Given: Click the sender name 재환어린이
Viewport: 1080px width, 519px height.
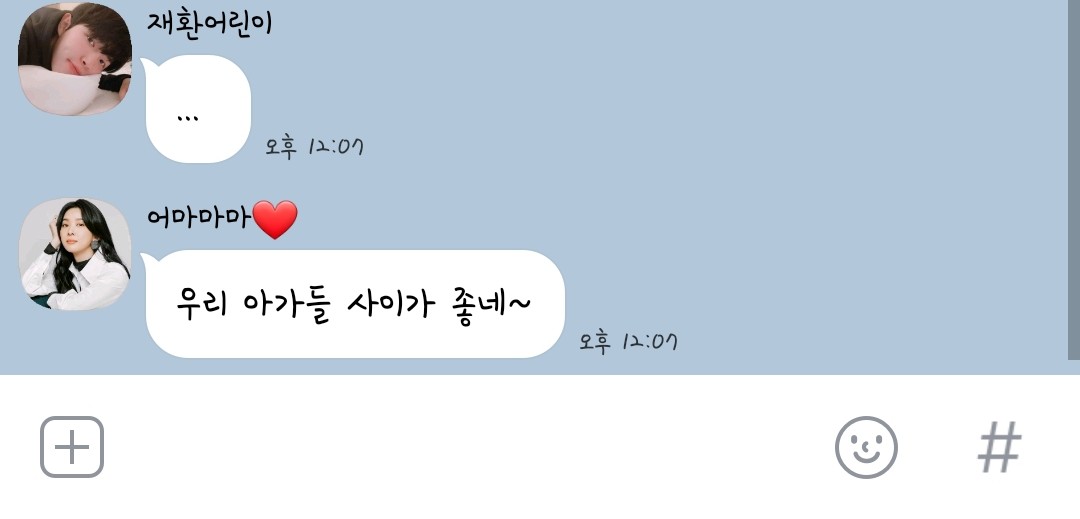Looking at the screenshot, I should [x=209, y=23].
